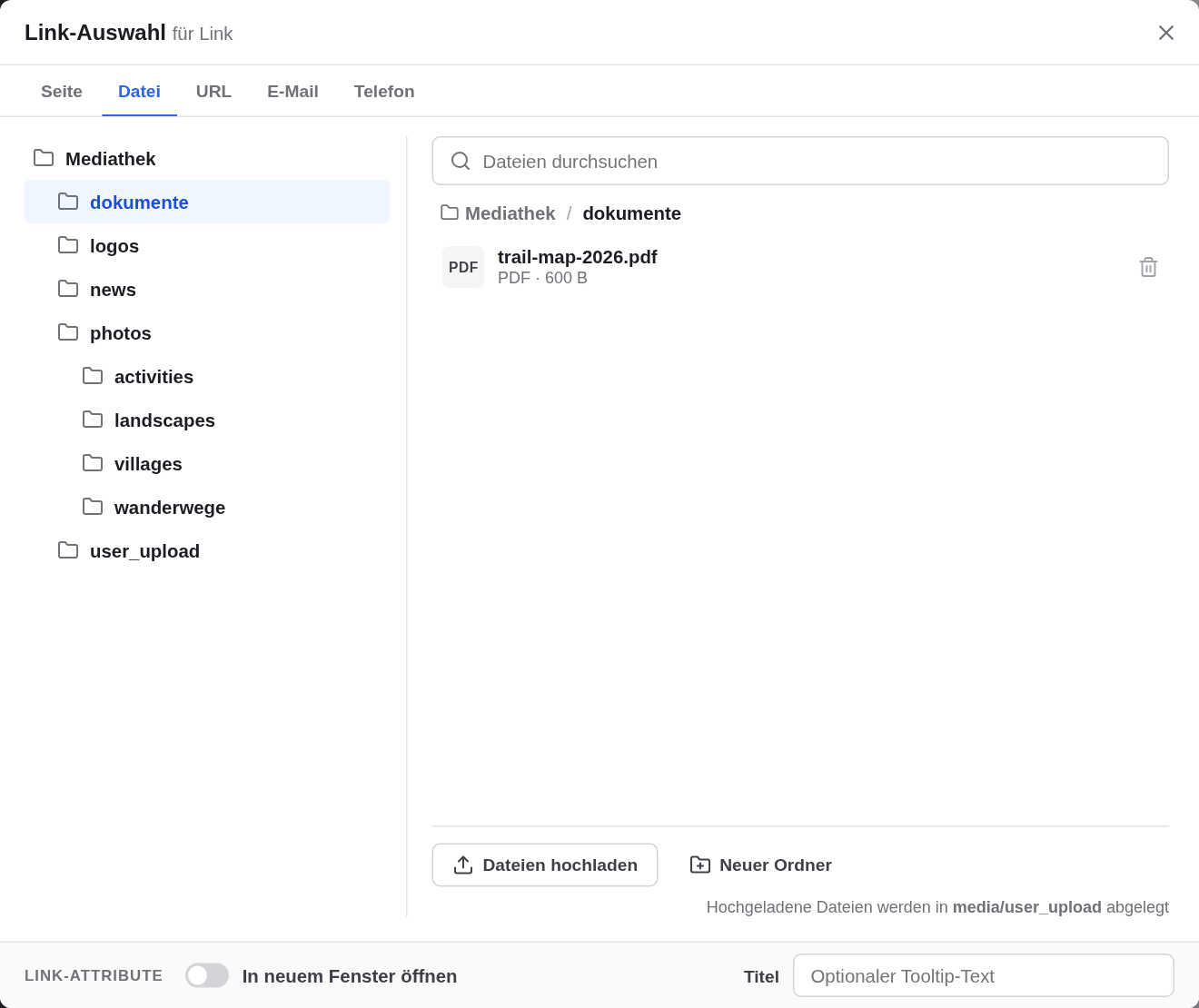The image size is (1199, 1008).
Task: Click the folder icon beside landscapes
Action: point(93,420)
